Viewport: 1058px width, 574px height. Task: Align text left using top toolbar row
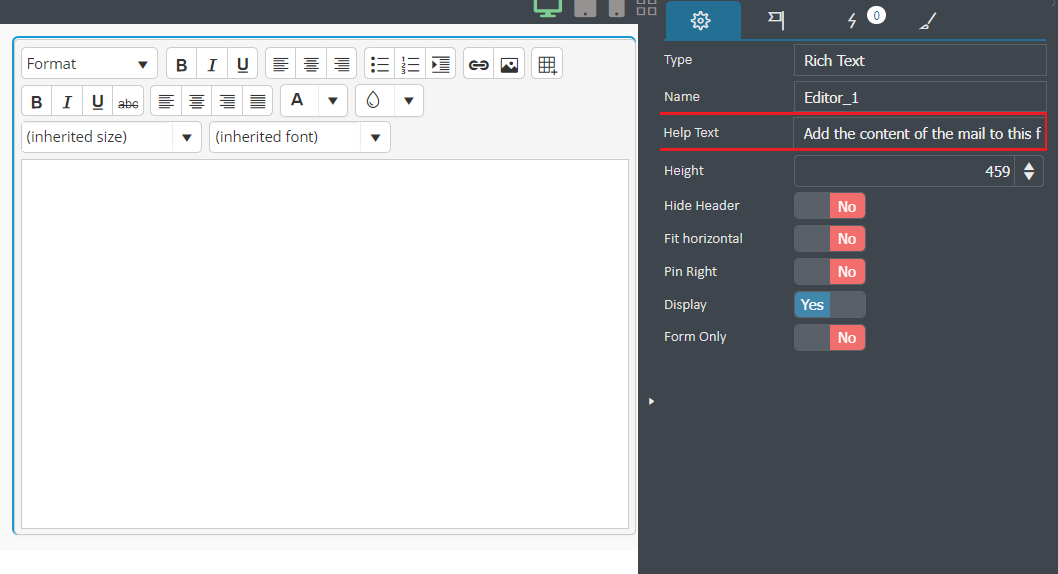[x=281, y=64]
